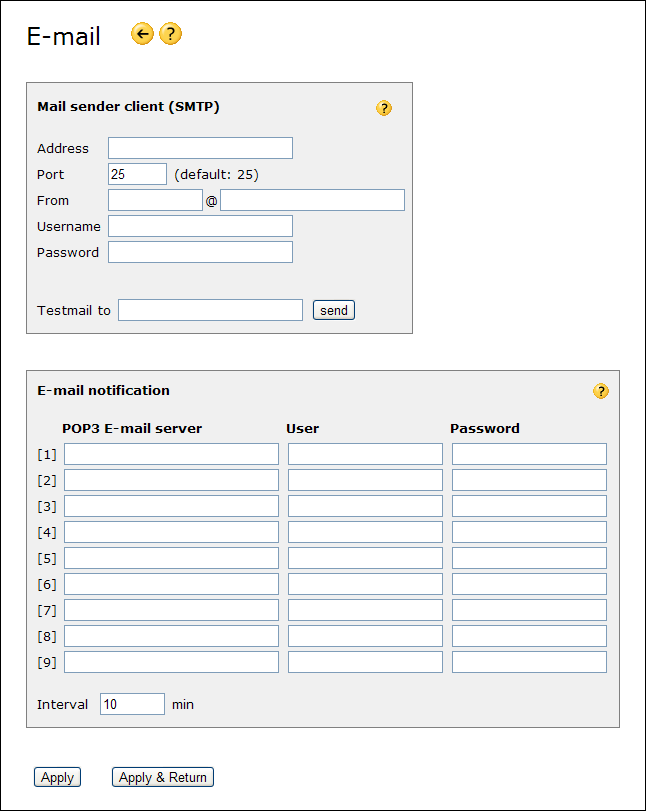Select the SMTP Port field

[x=137, y=174]
